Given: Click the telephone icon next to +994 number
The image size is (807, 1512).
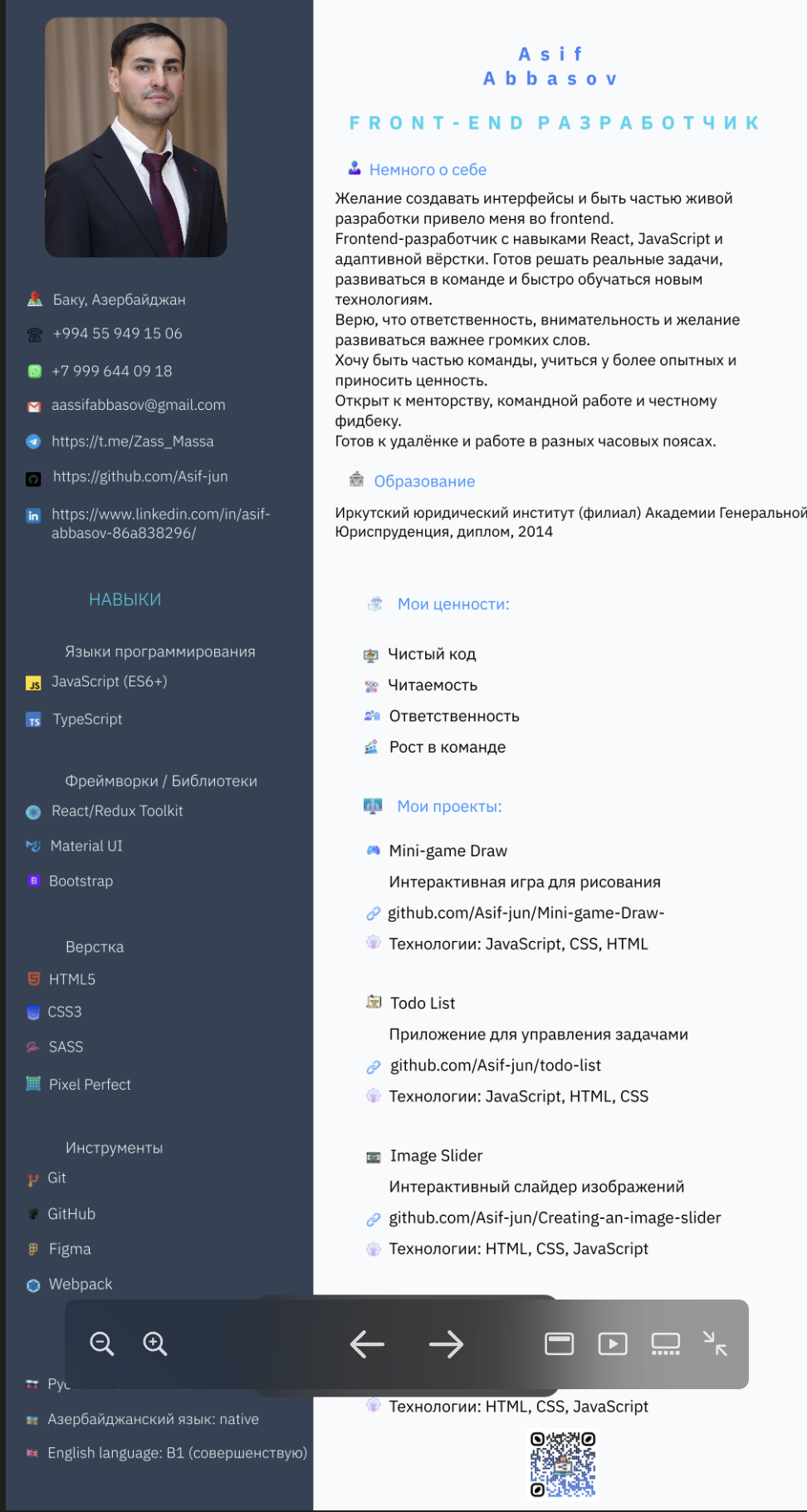Looking at the screenshot, I should click(x=35, y=334).
